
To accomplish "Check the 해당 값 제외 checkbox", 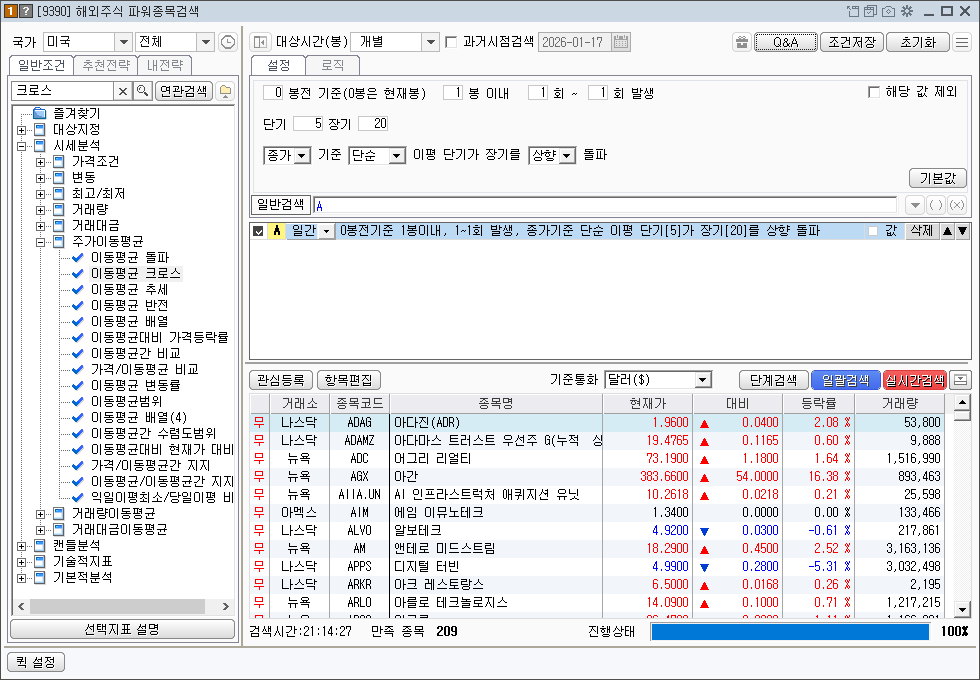I will (x=875, y=92).
